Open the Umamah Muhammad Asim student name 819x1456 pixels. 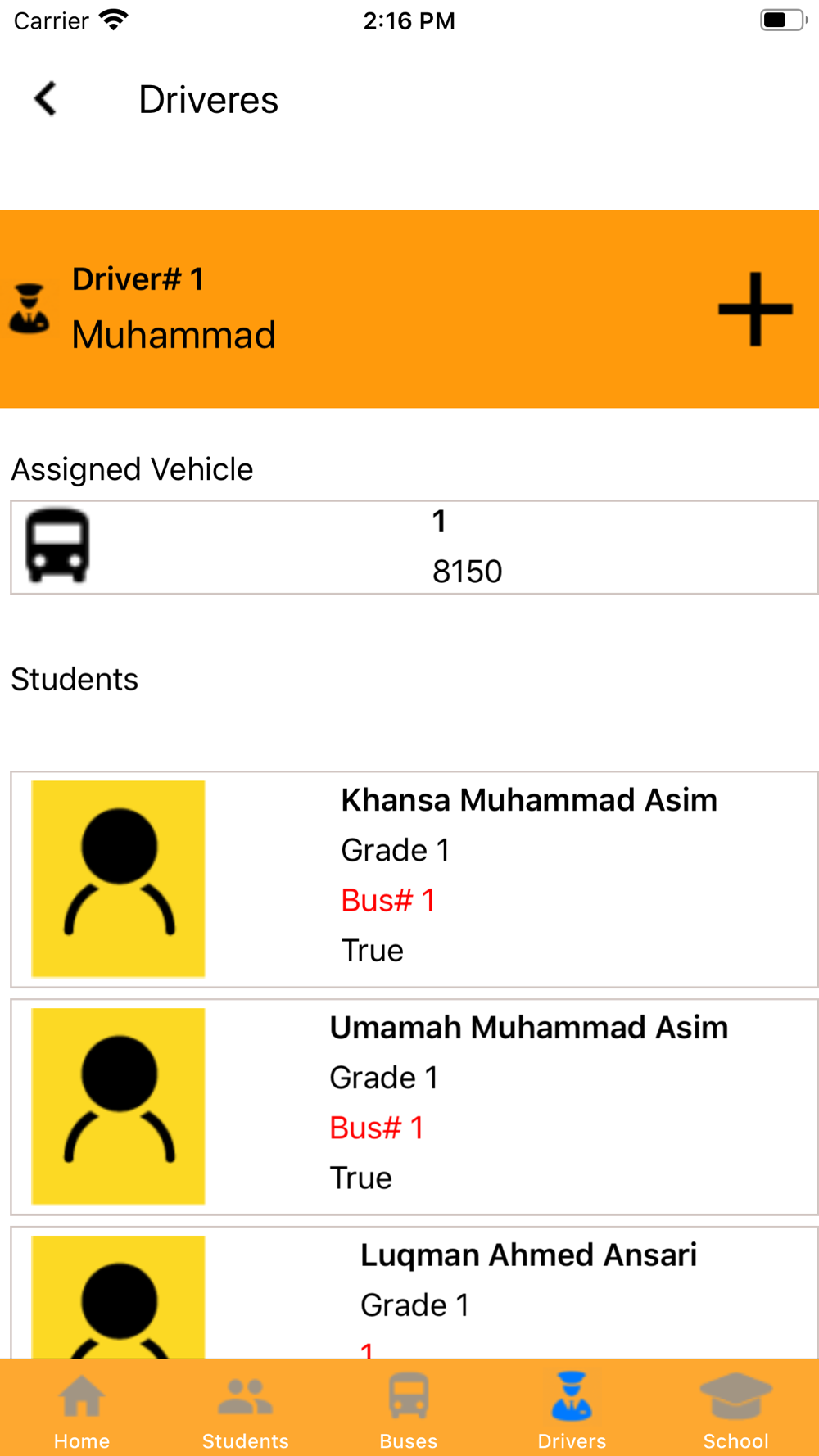pos(529,1028)
